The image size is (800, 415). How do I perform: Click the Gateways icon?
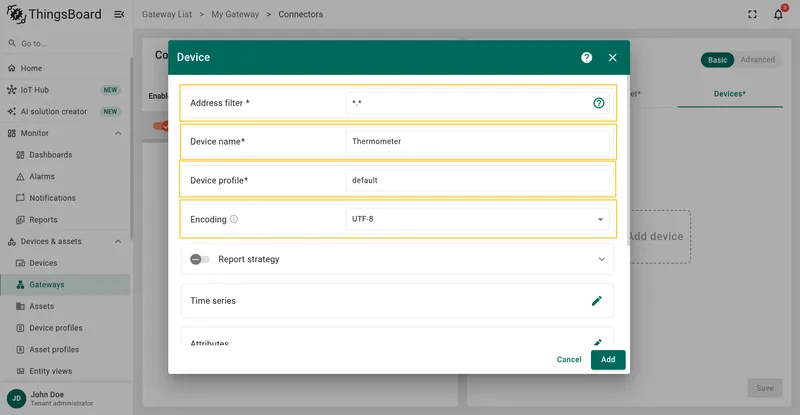coord(20,285)
